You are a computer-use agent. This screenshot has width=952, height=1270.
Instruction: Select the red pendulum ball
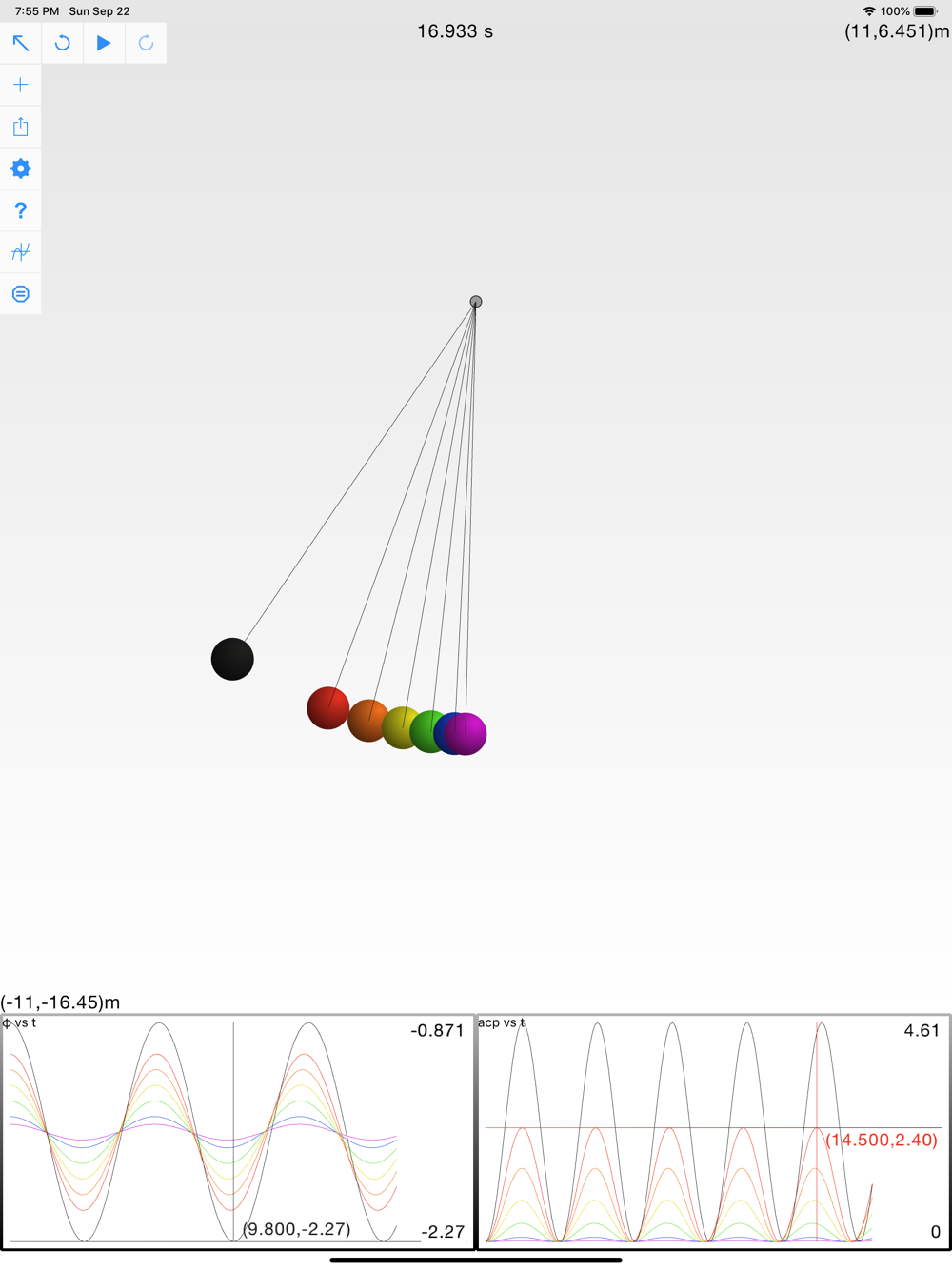[327, 708]
